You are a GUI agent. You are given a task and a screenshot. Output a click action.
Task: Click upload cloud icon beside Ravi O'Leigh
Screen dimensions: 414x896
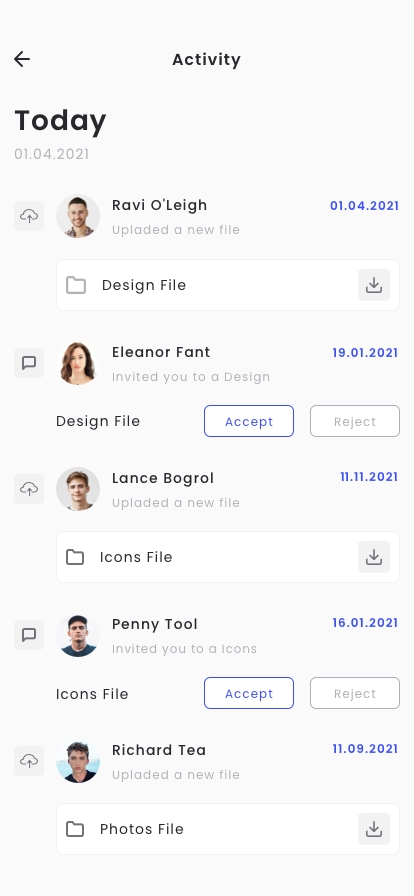point(29,216)
